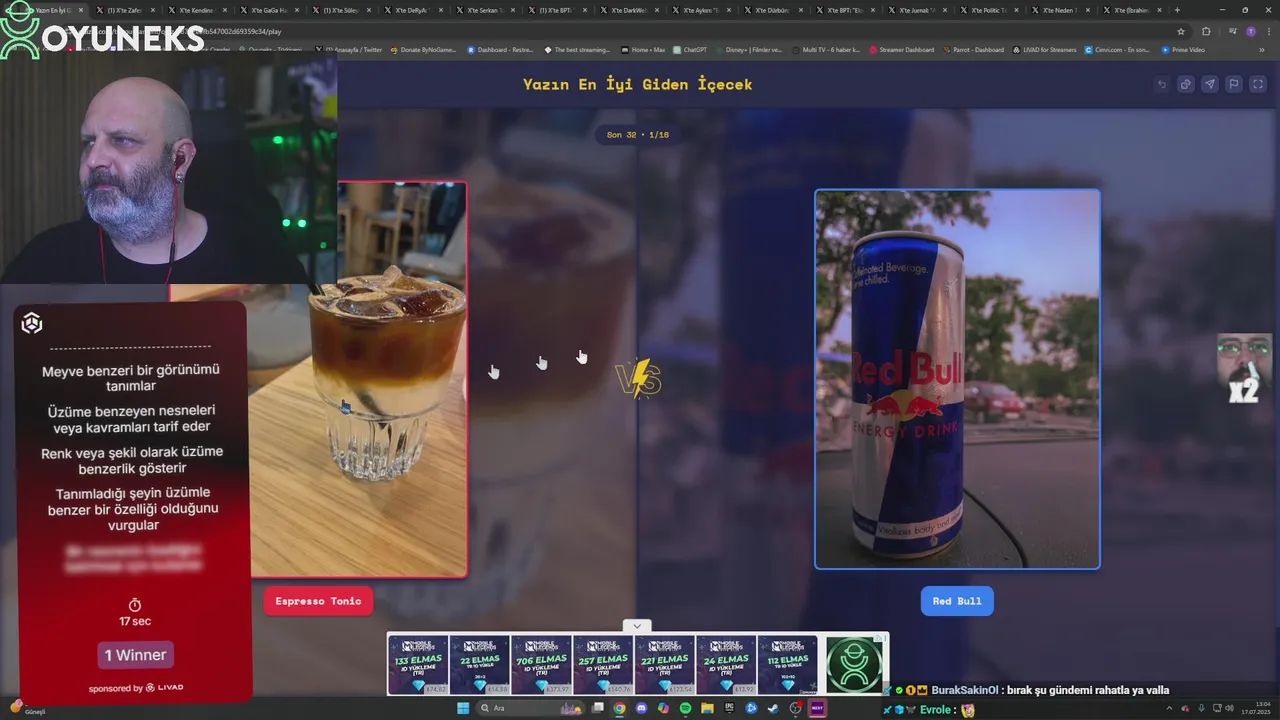Switch to the "X'te GaGa" tab
The height and width of the screenshot is (720, 1280).
[x=268, y=10]
